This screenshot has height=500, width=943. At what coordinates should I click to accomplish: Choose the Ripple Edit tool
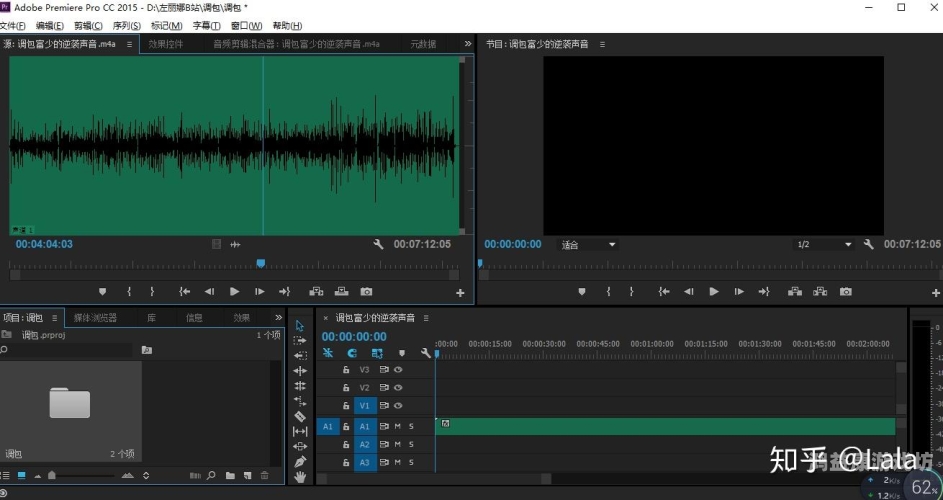click(x=300, y=371)
